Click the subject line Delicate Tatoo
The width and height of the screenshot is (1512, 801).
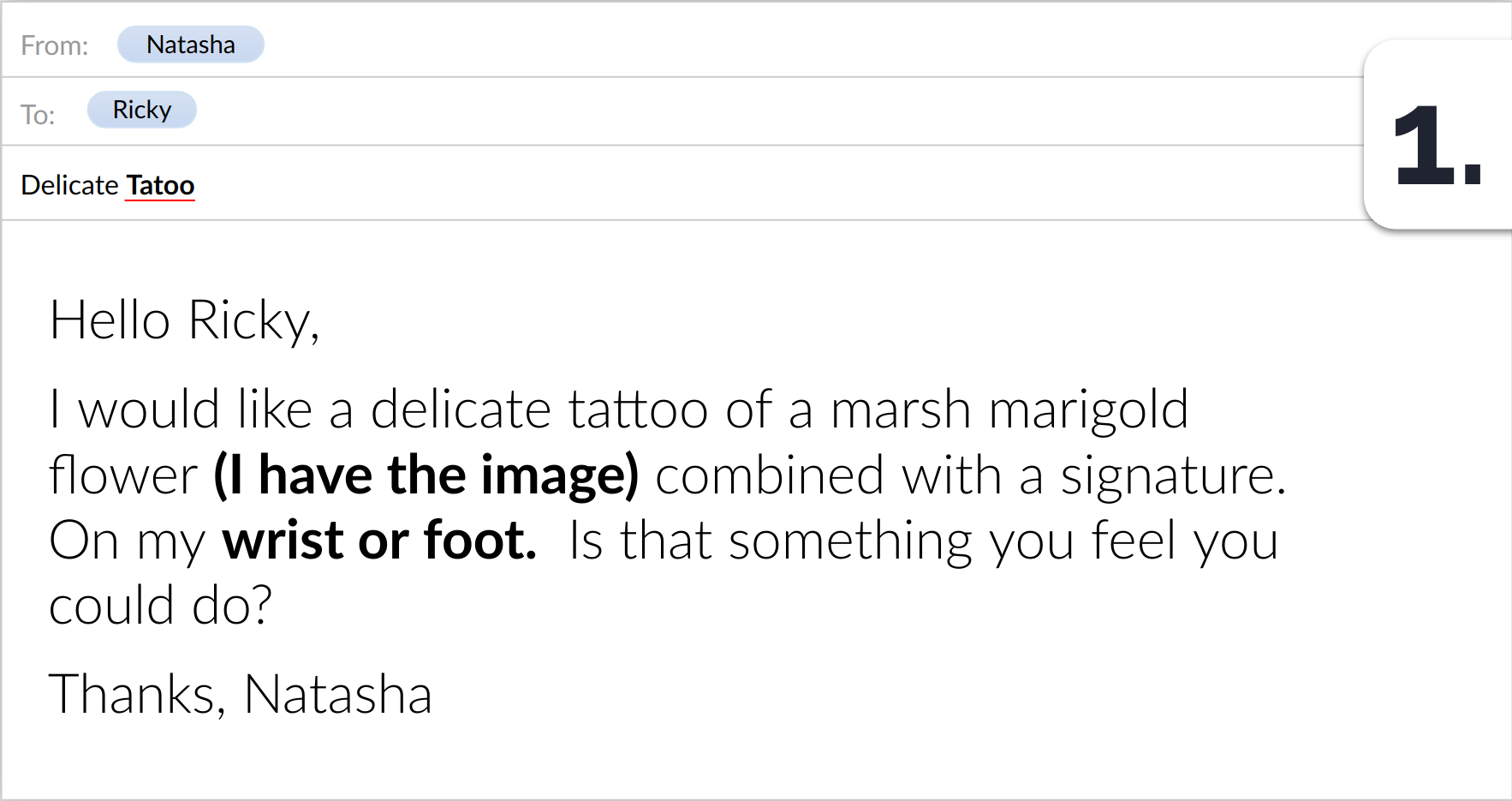107,184
